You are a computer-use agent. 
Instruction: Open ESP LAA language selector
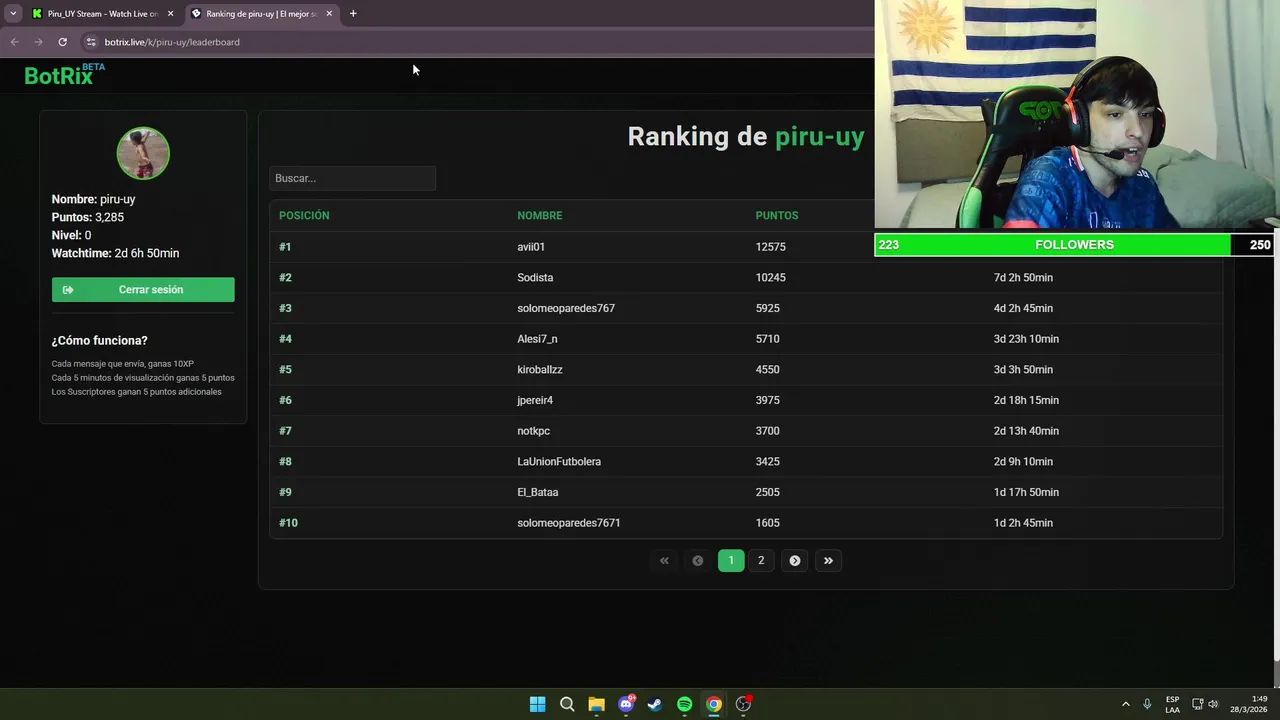(1172, 704)
